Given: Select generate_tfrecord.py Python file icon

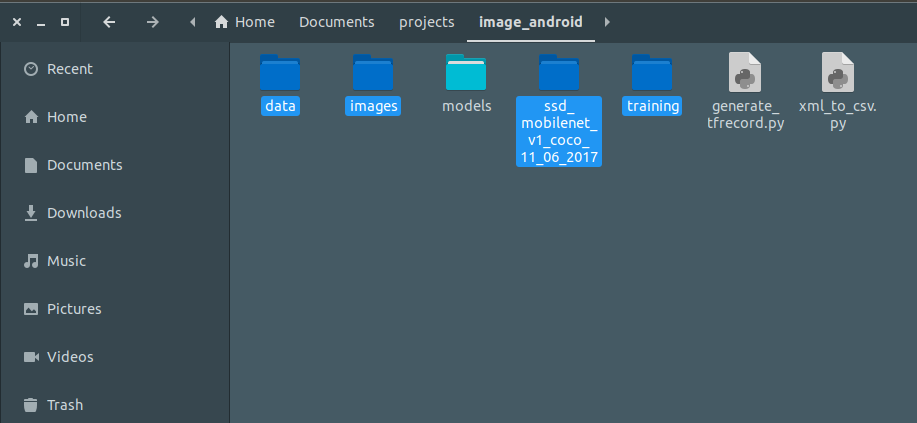Looking at the screenshot, I should coord(745,73).
